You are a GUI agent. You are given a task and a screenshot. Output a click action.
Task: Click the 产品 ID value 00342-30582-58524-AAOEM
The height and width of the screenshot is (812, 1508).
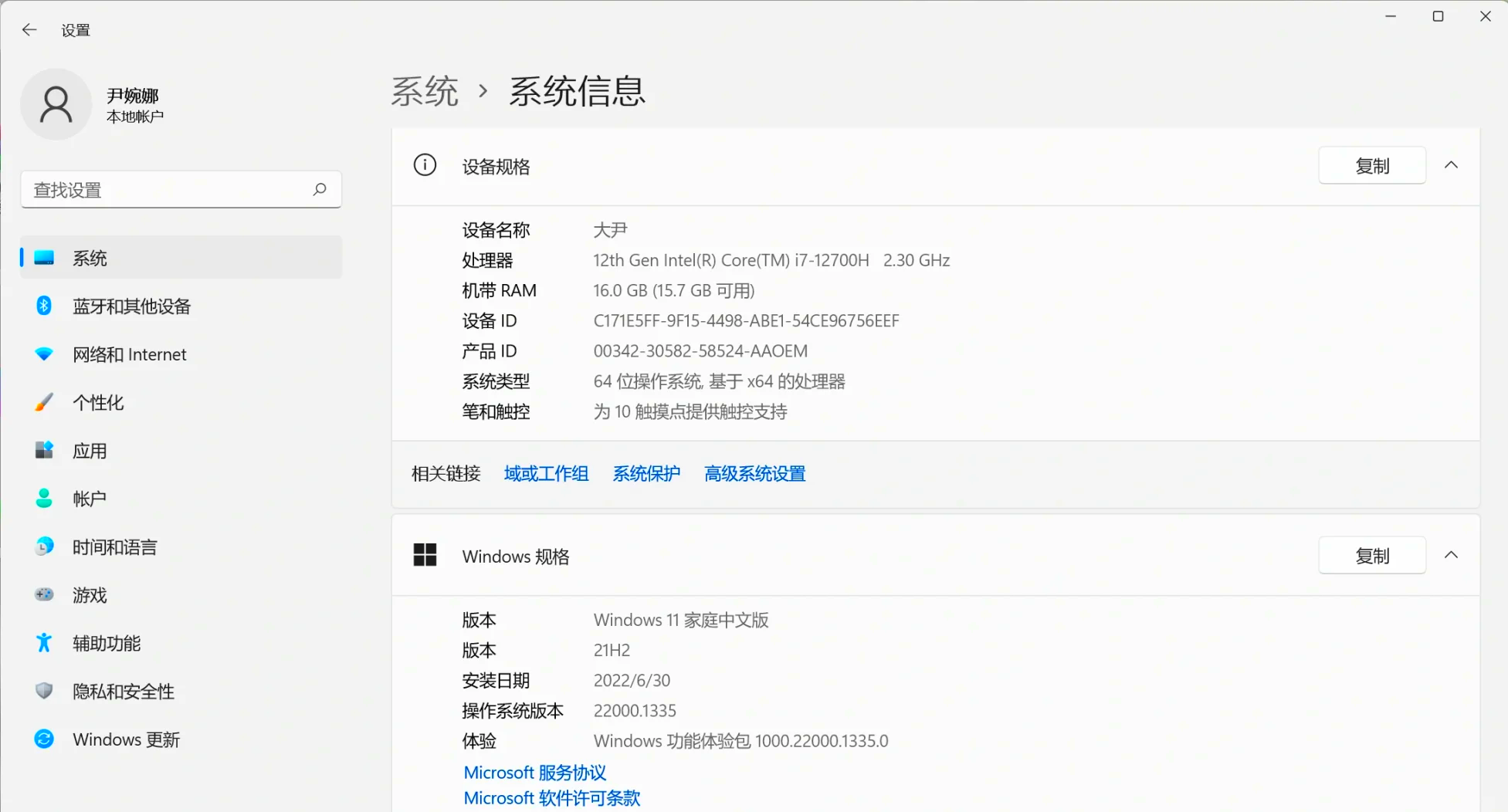pos(700,350)
